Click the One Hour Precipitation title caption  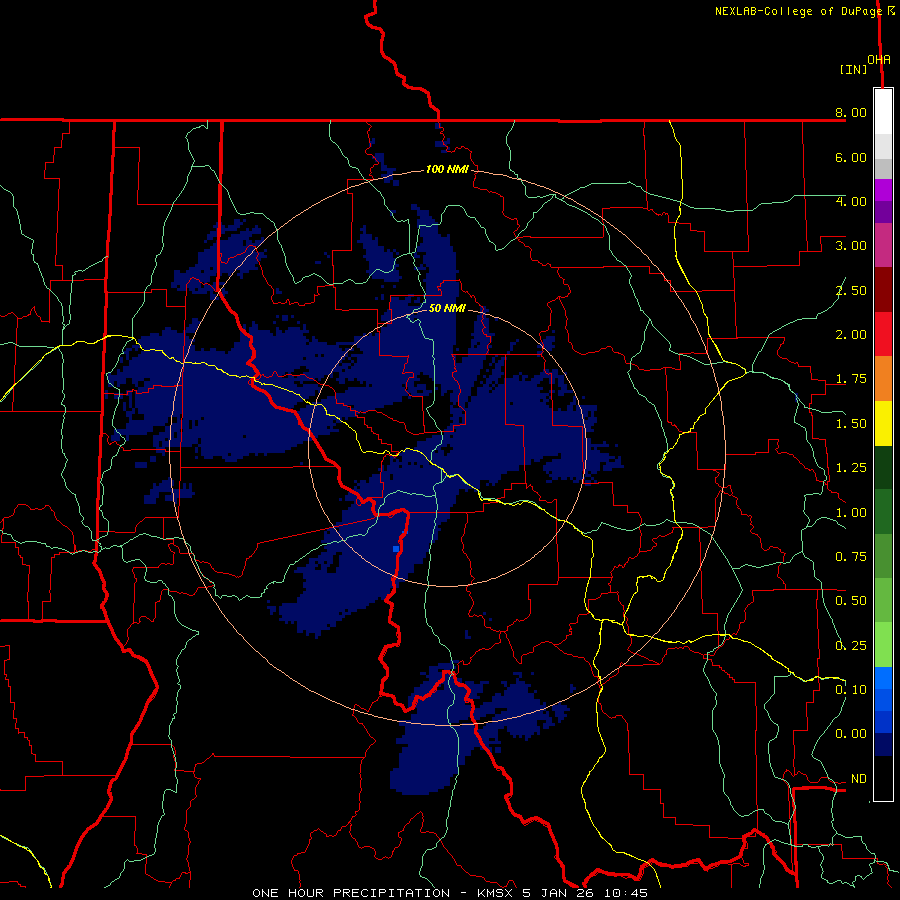[450, 893]
